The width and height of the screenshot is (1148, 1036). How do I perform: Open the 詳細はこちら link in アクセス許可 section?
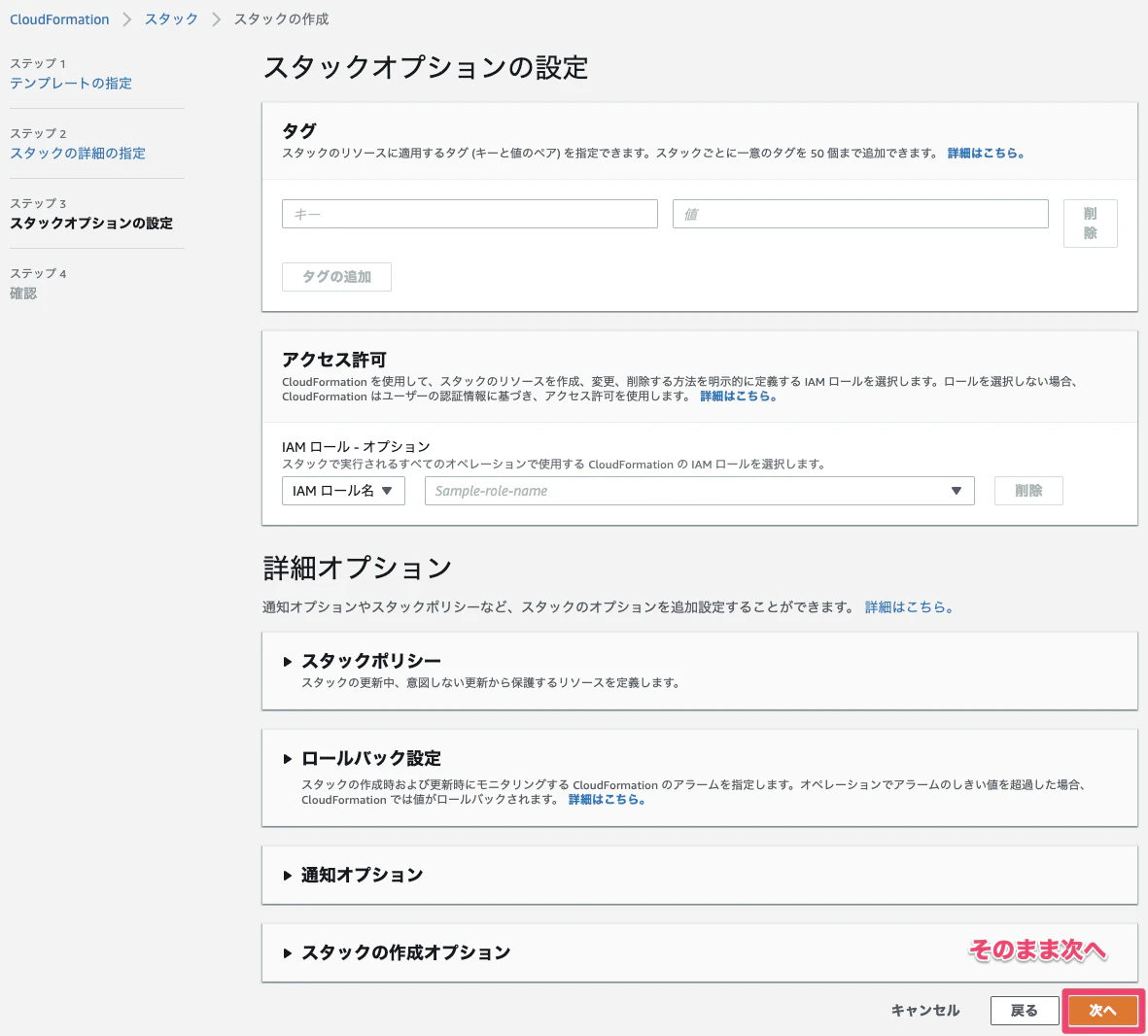coord(738,397)
